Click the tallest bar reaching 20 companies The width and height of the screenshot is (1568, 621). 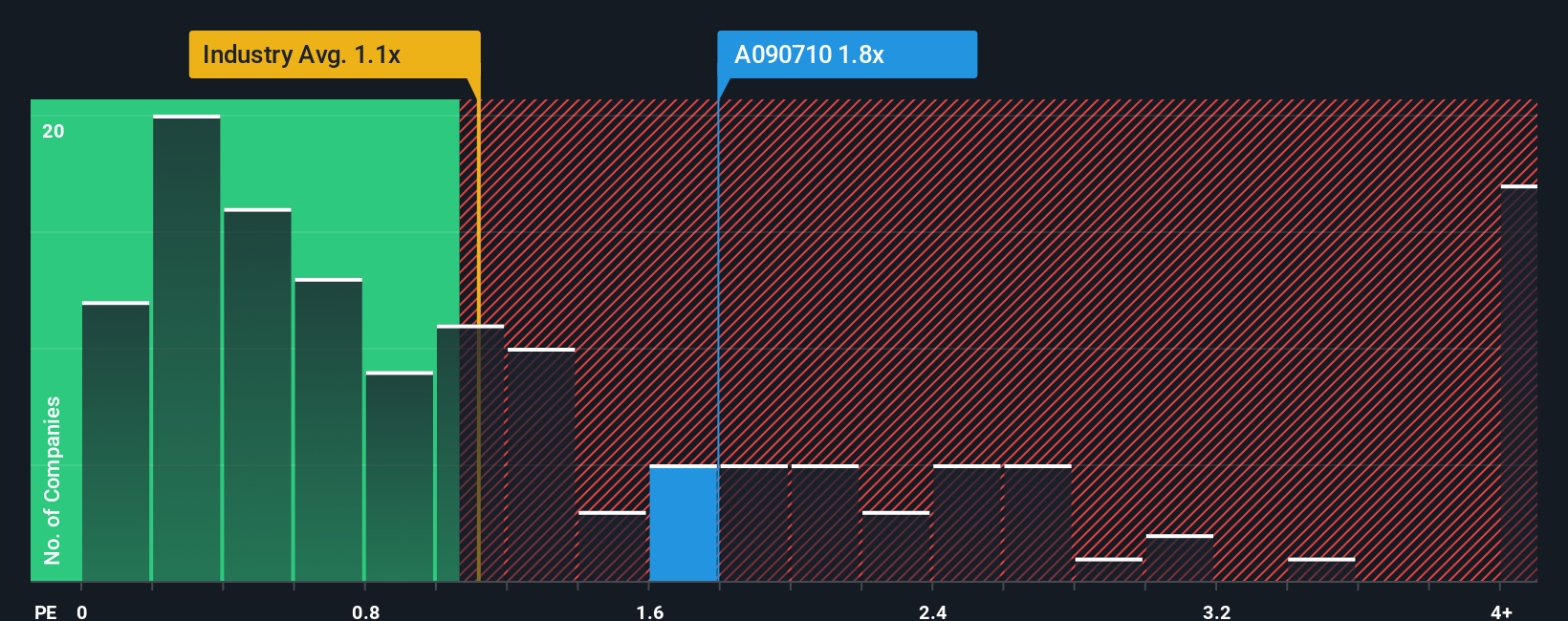click(x=186, y=349)
